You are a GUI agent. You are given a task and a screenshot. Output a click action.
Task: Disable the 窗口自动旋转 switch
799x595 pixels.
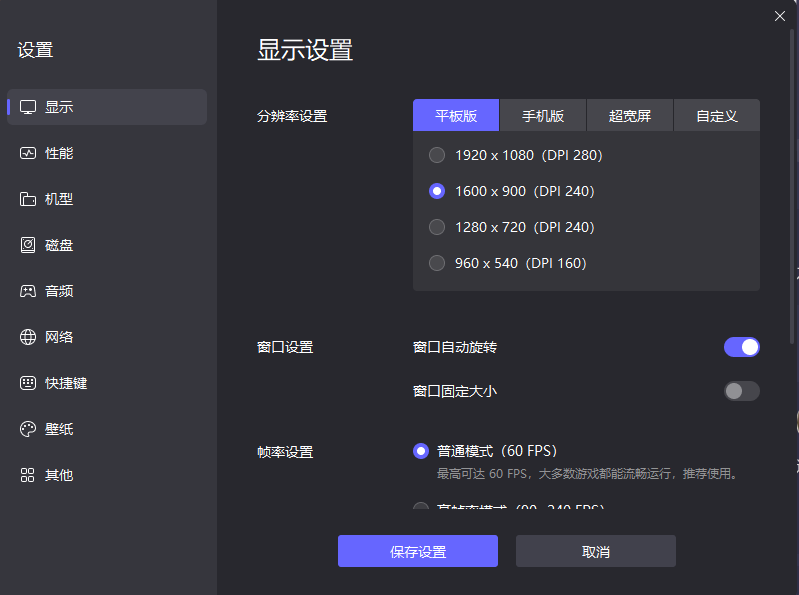tap(741, 347)
